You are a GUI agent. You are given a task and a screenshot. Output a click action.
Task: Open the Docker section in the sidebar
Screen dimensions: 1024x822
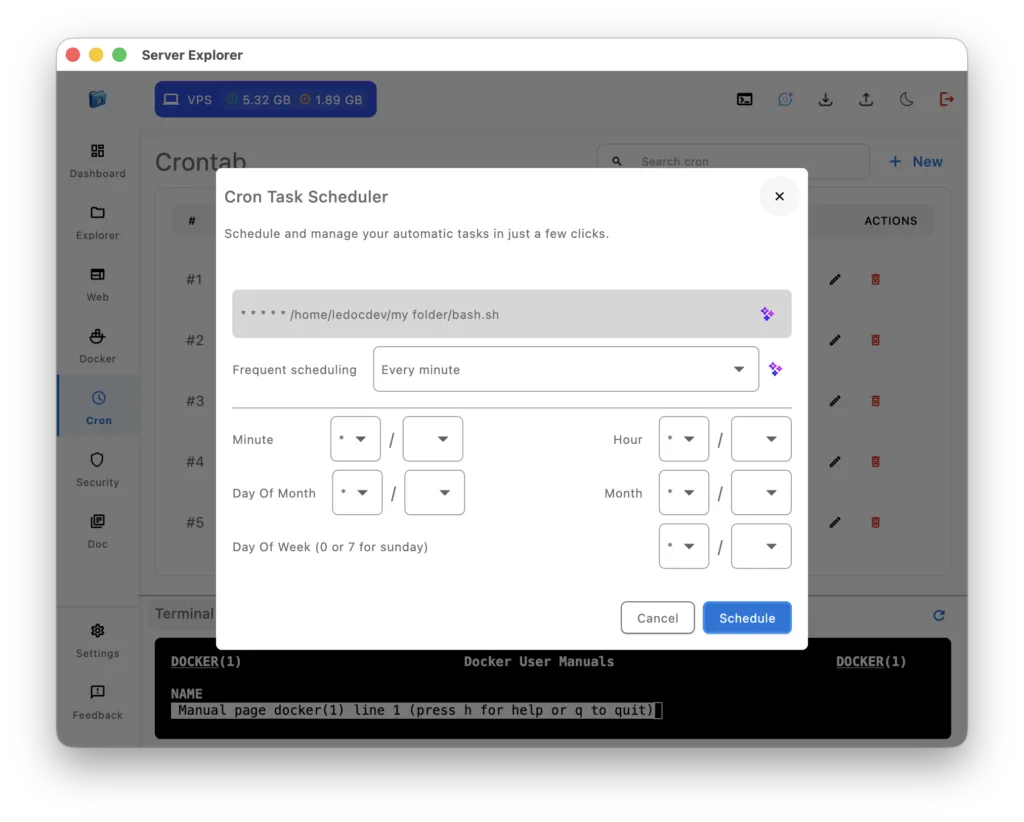(x=97, y=345)
